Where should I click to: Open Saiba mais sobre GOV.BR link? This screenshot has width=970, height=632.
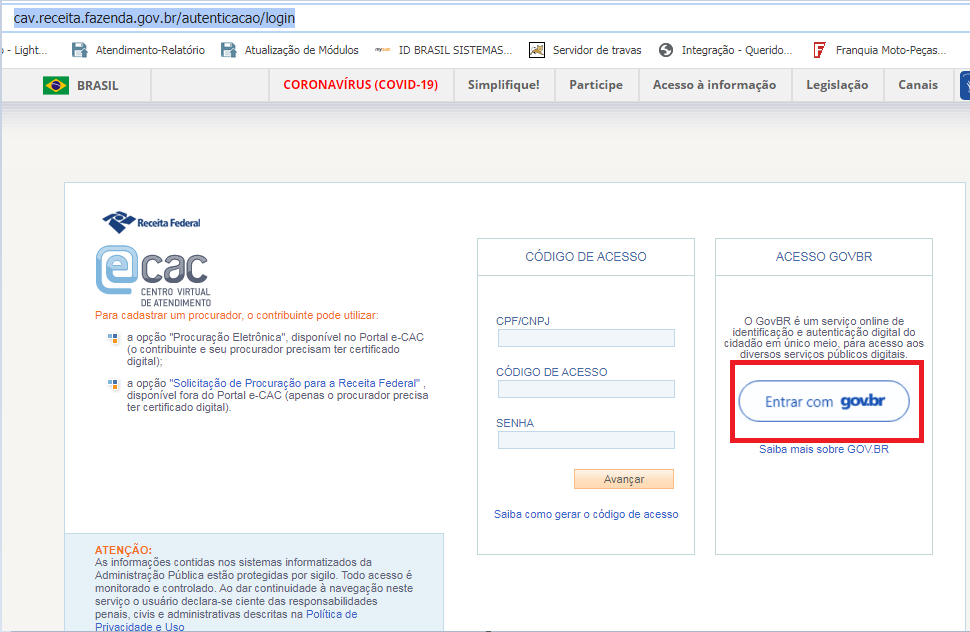[824, 450]
